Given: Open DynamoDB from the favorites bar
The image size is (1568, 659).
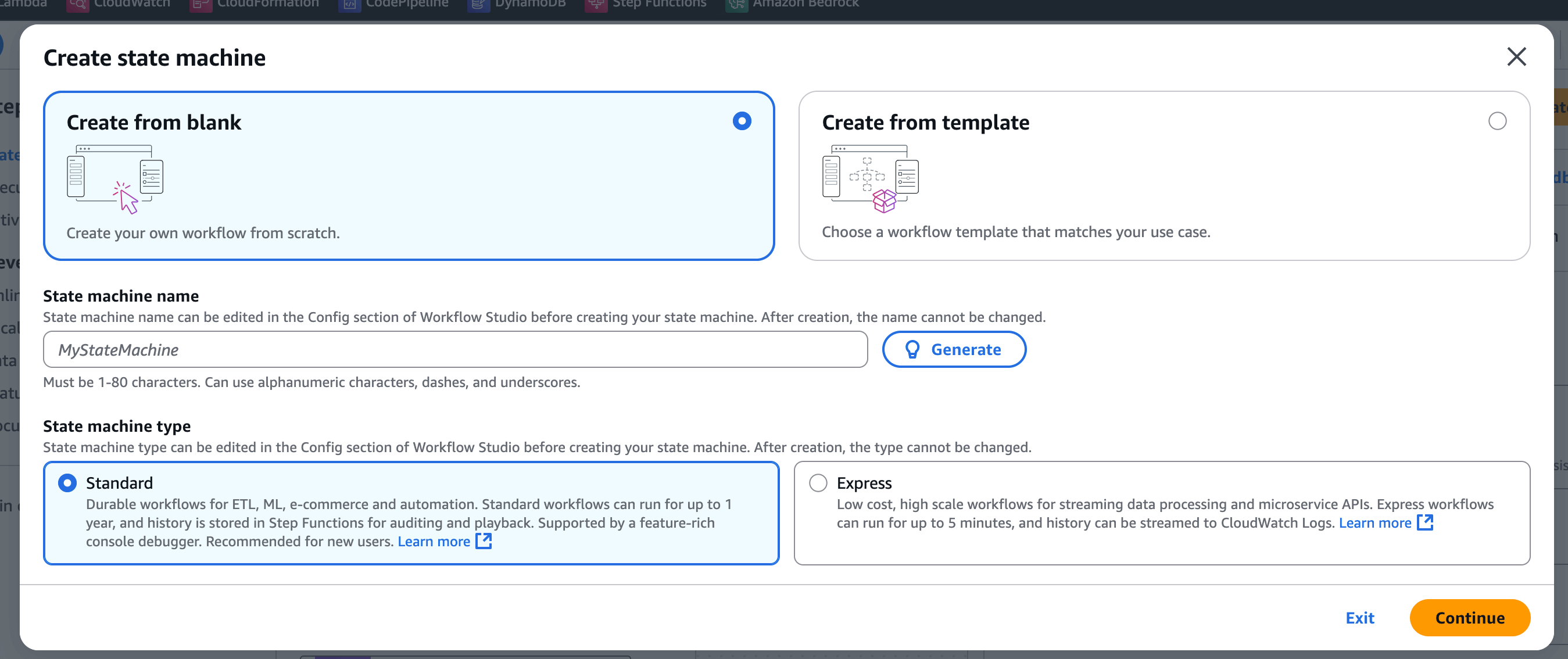Looking at the screenshot, I should [x=529, y=4].
